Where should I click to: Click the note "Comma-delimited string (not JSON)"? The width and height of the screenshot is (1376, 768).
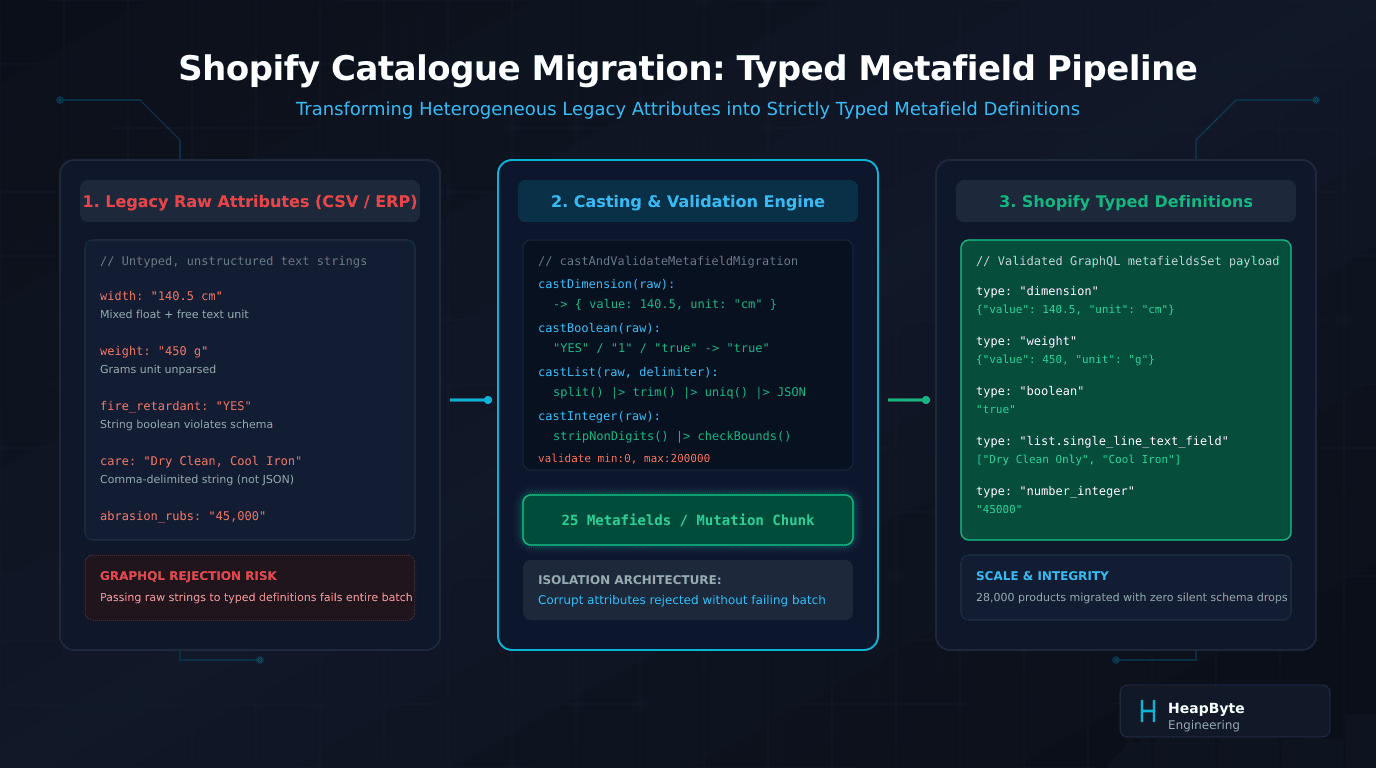point(197,479)
